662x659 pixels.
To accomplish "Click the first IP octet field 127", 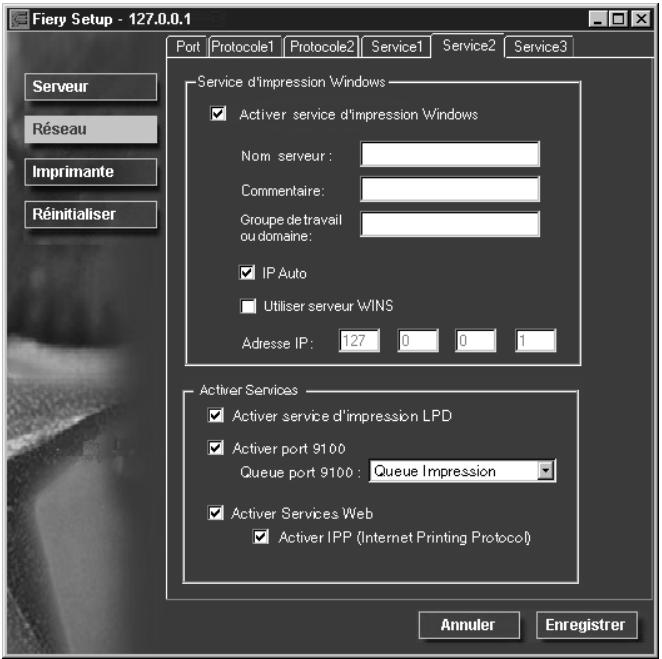I will [359, 341].
